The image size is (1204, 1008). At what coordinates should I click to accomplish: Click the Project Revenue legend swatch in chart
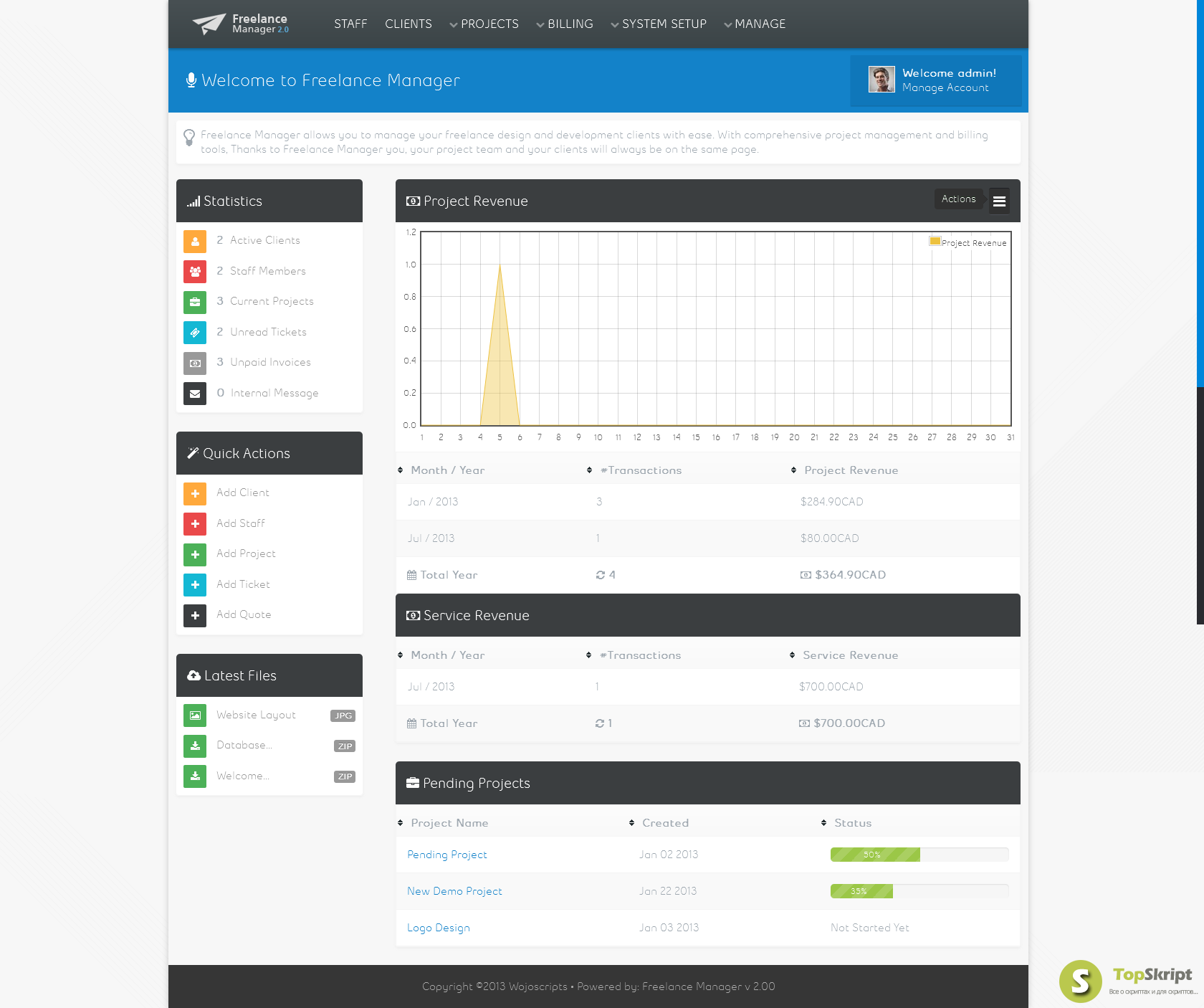935,242
